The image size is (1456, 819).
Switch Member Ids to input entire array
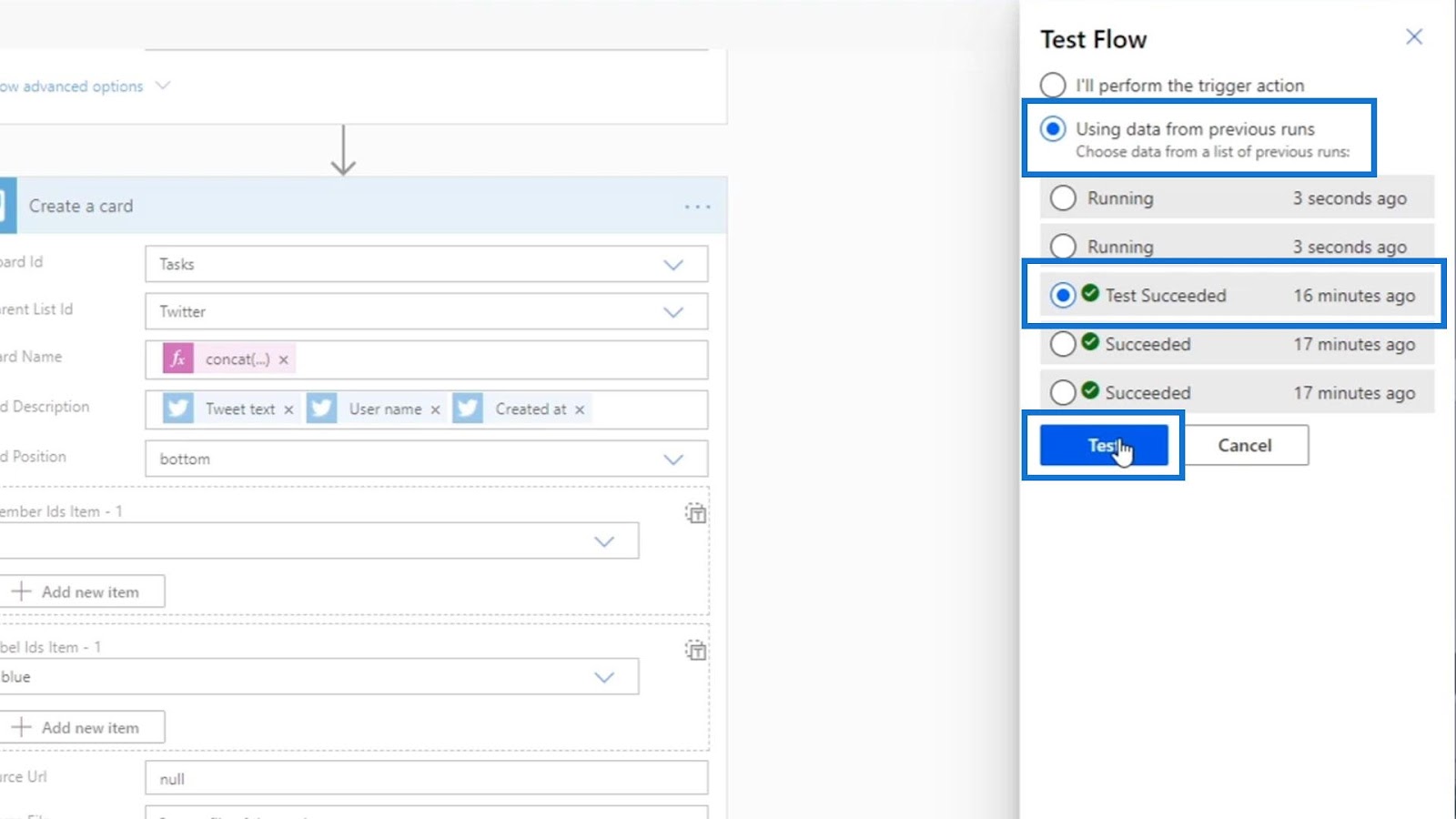coord(695,513)
